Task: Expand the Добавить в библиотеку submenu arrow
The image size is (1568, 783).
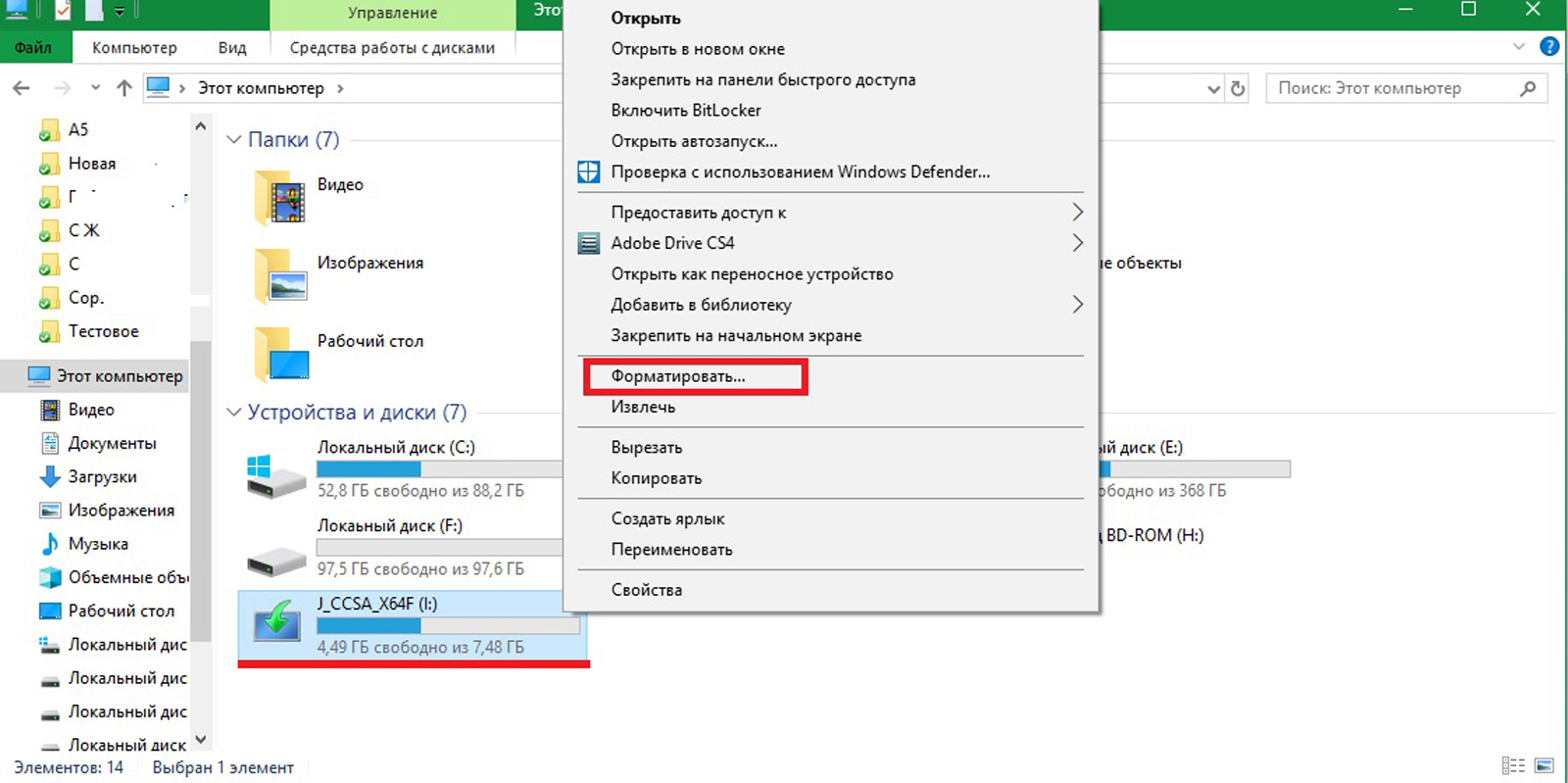Action: [x=1077, y=305]
